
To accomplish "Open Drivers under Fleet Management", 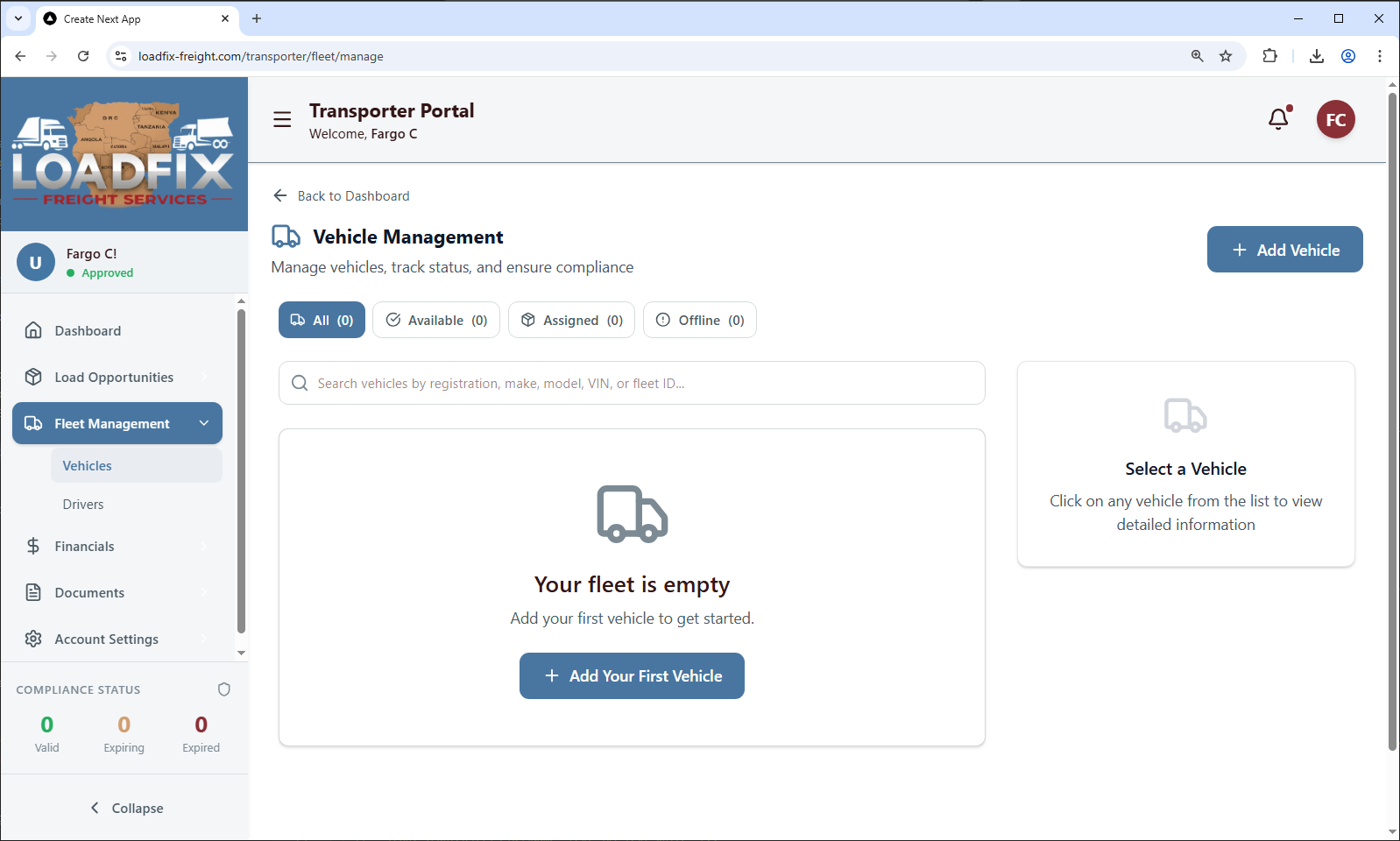I will pos(83,505).
